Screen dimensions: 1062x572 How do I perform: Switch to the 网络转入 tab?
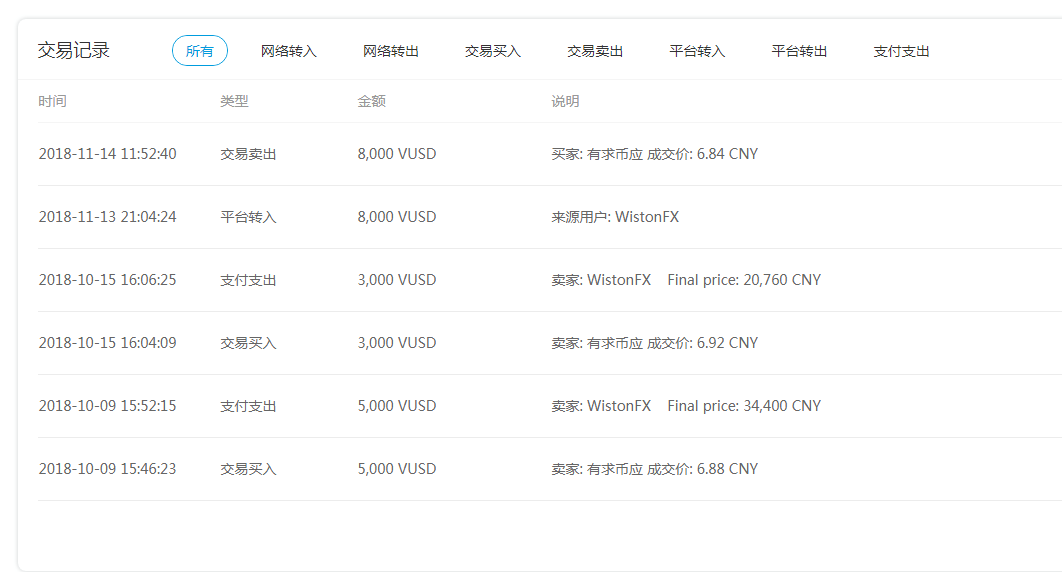(288, 51)
